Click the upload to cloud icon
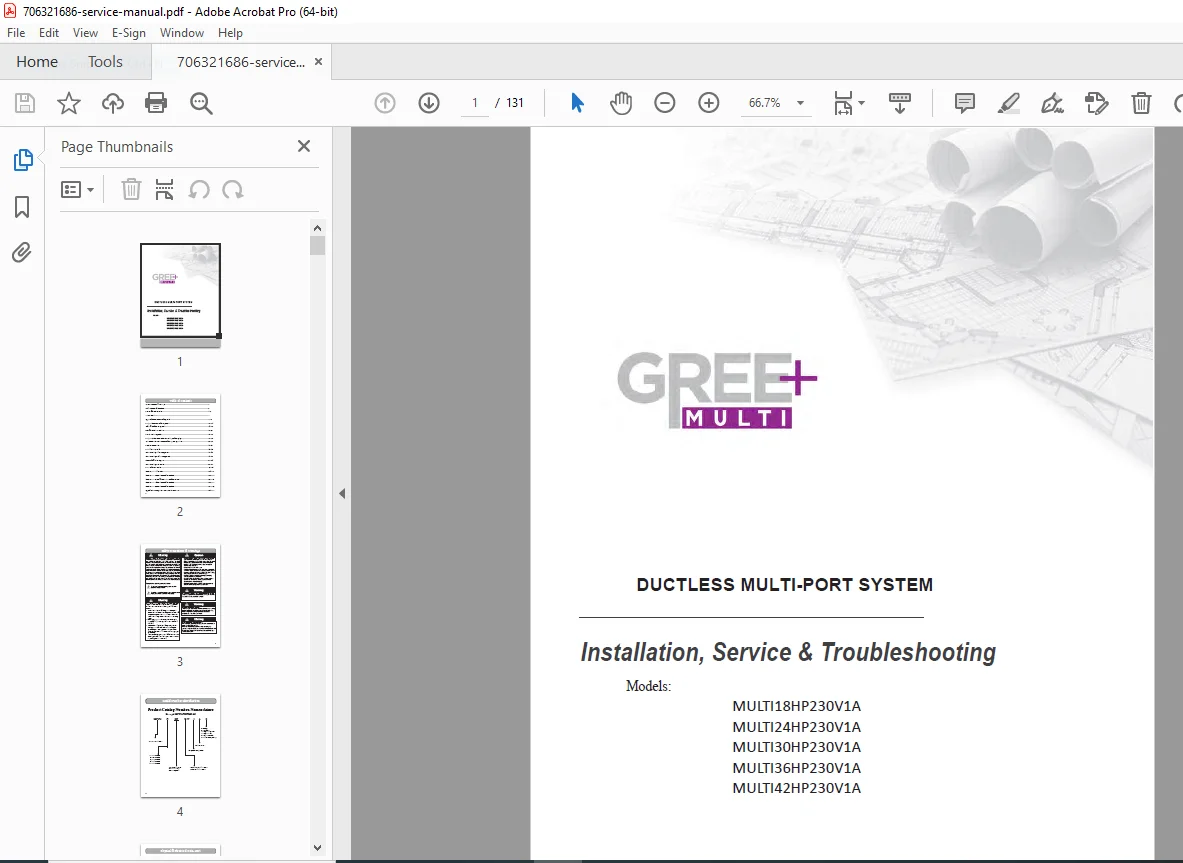 [x=113, y=103]
